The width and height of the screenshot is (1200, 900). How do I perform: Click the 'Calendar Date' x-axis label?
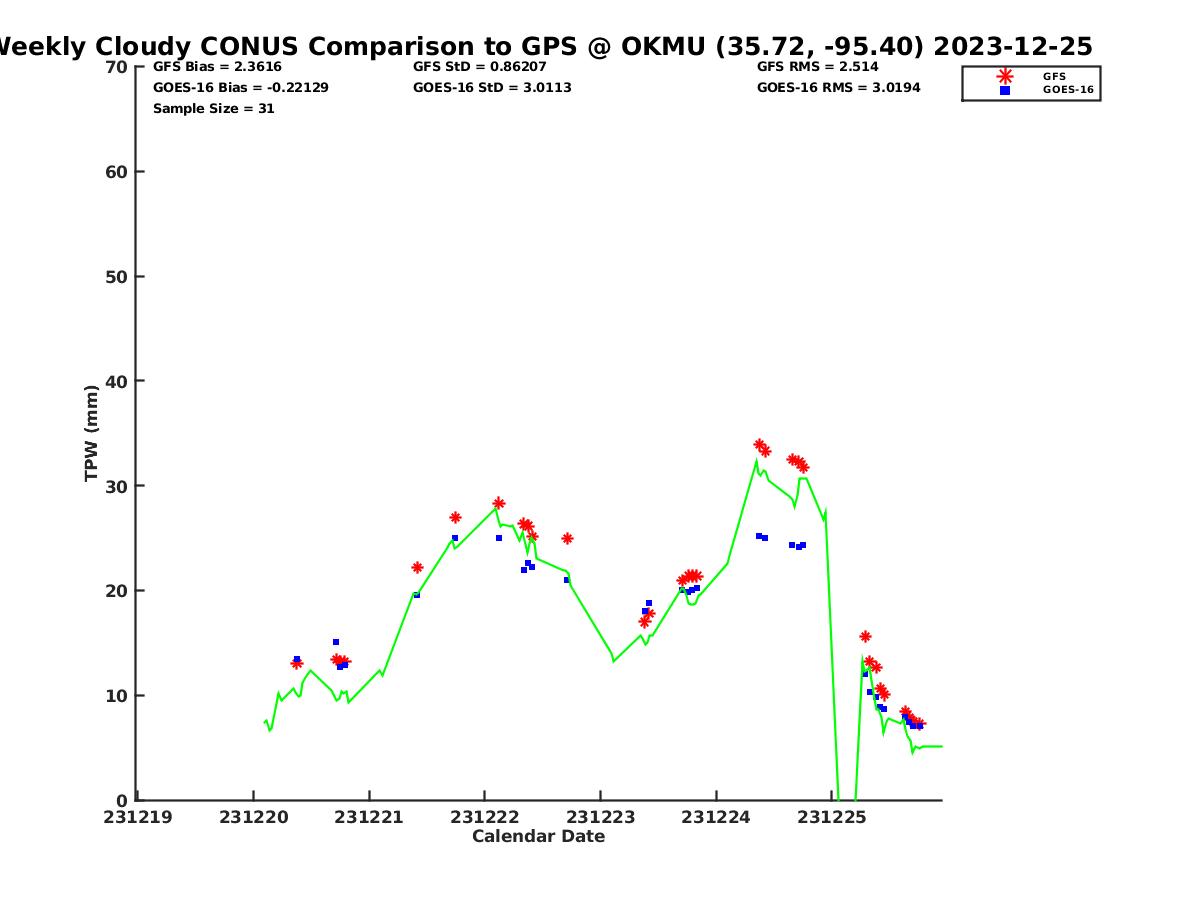click(539, 836)
